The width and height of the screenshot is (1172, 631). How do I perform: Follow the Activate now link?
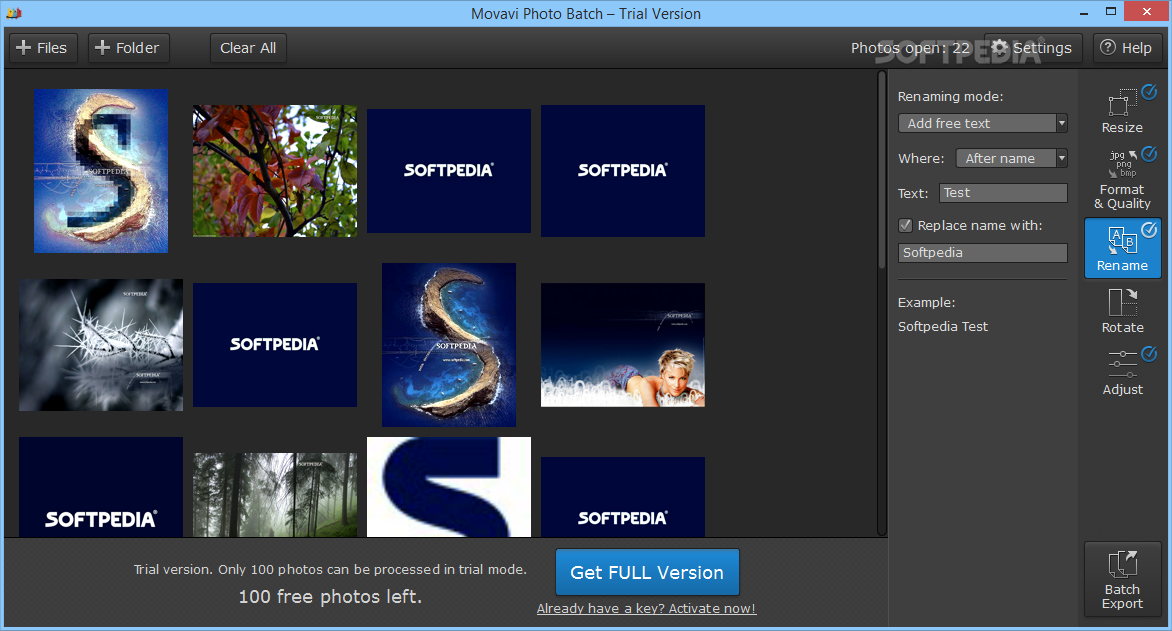tap(647, 609)
